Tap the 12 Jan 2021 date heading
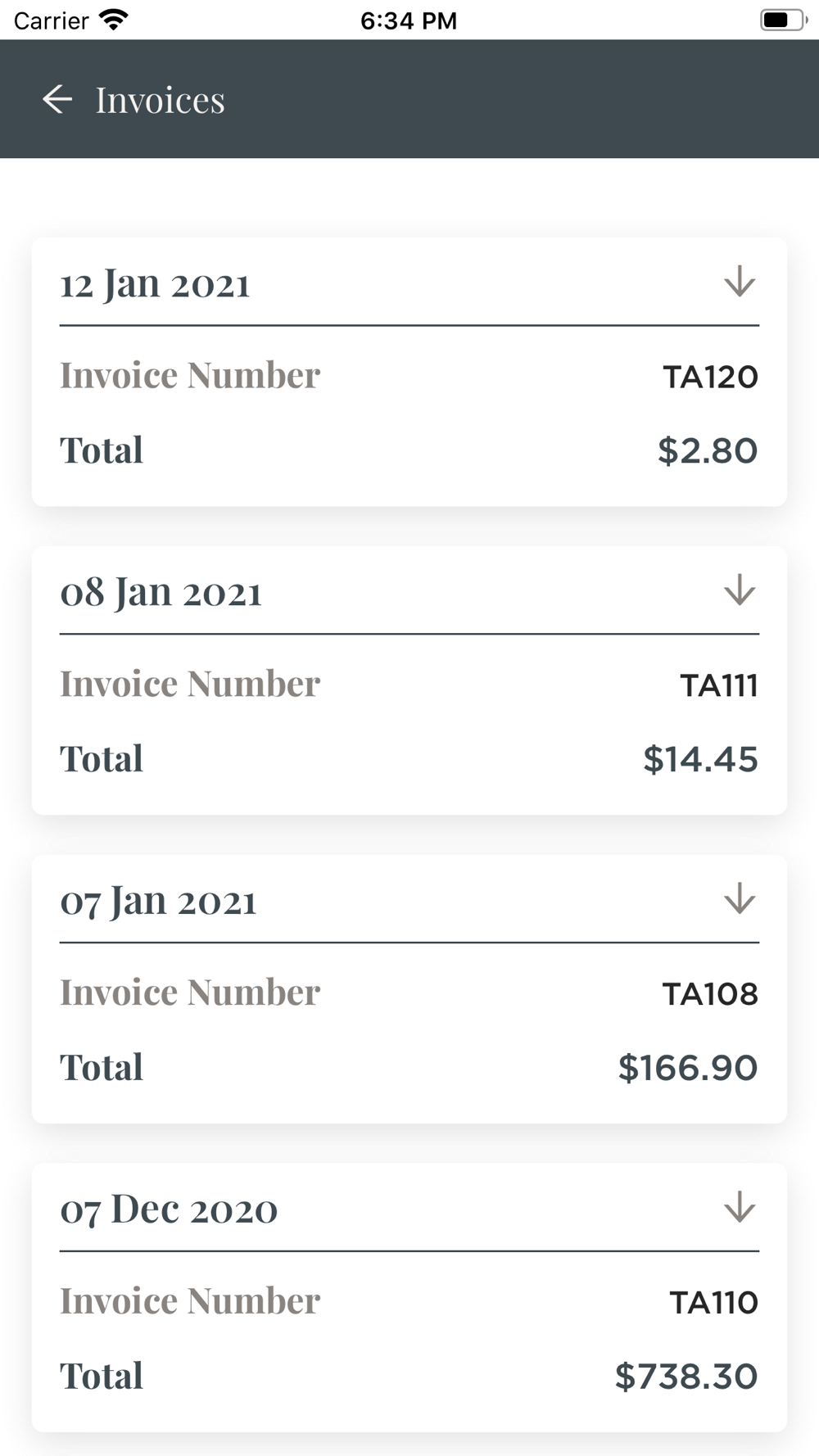This screenshot has height=1456, width=819. click(155, 283)
